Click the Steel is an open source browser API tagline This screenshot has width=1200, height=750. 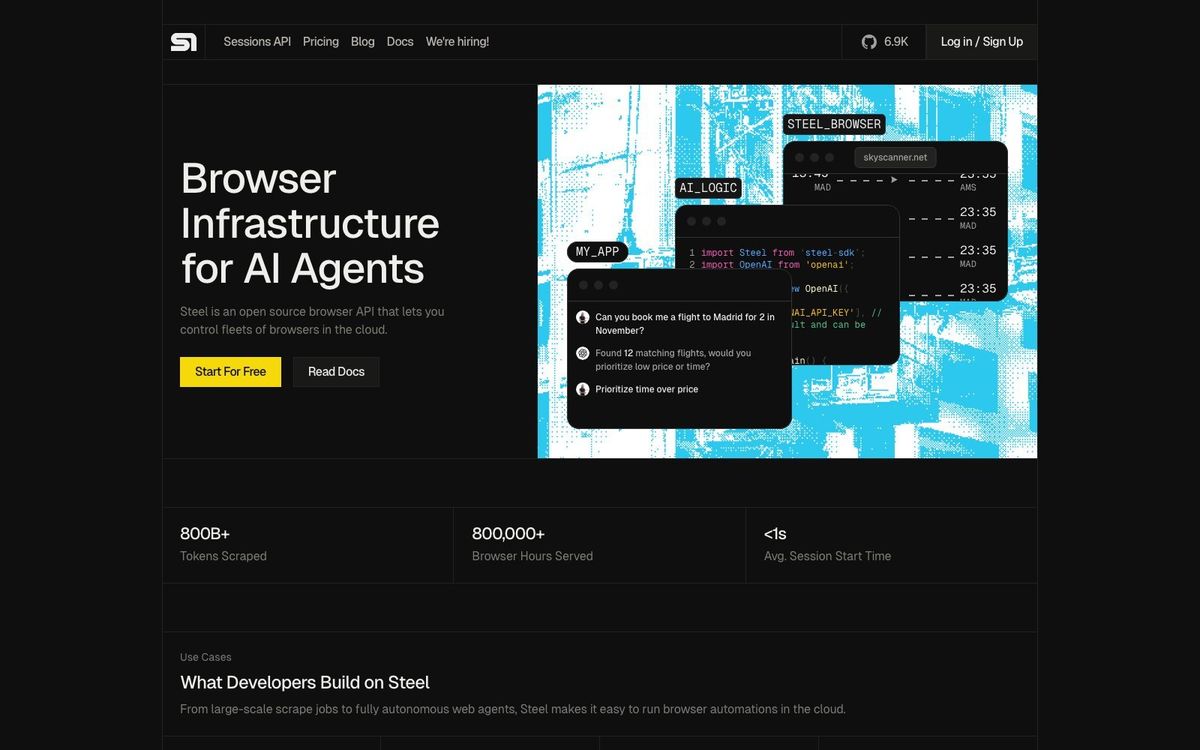tap(312, 320)
